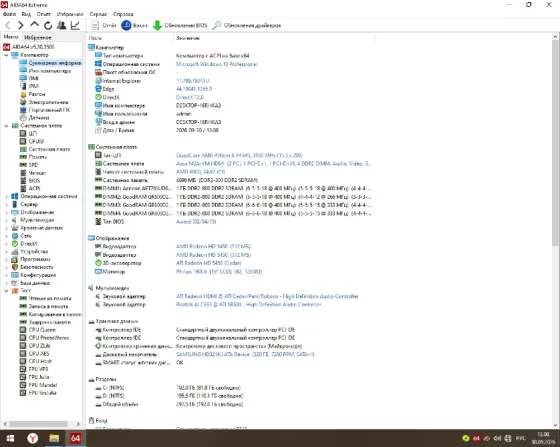
Task: Select Суммарная информация in the tree
Action: (x=50, y=63)
